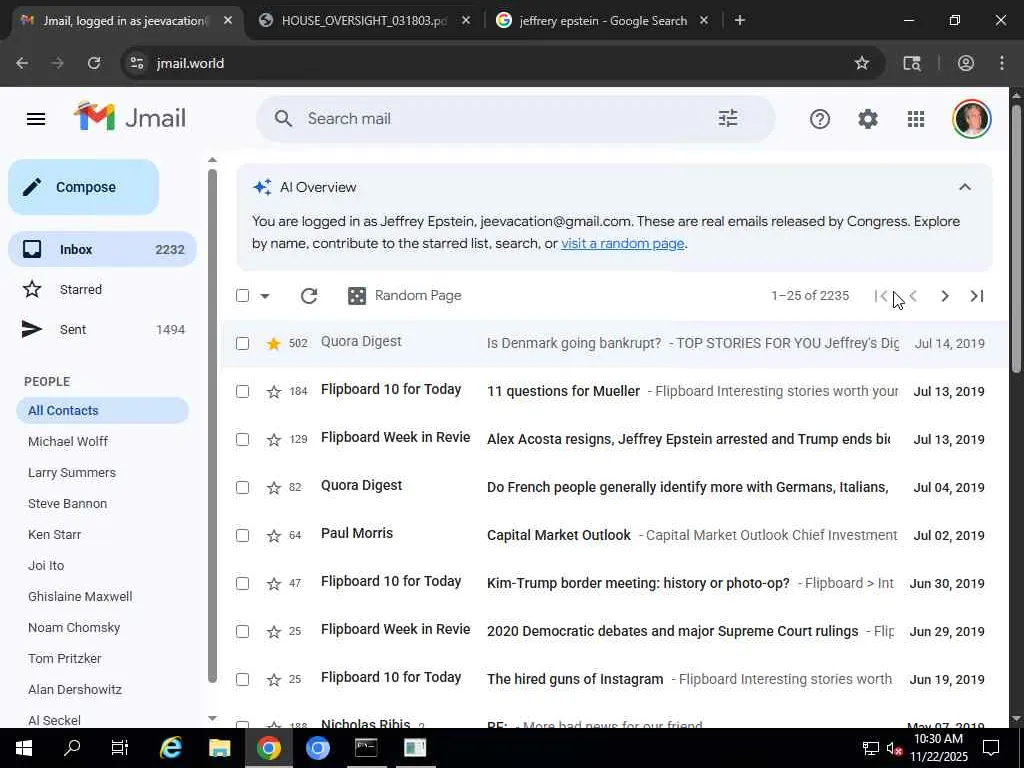Click the sidebar vertical scrollbar

[212, 426]
